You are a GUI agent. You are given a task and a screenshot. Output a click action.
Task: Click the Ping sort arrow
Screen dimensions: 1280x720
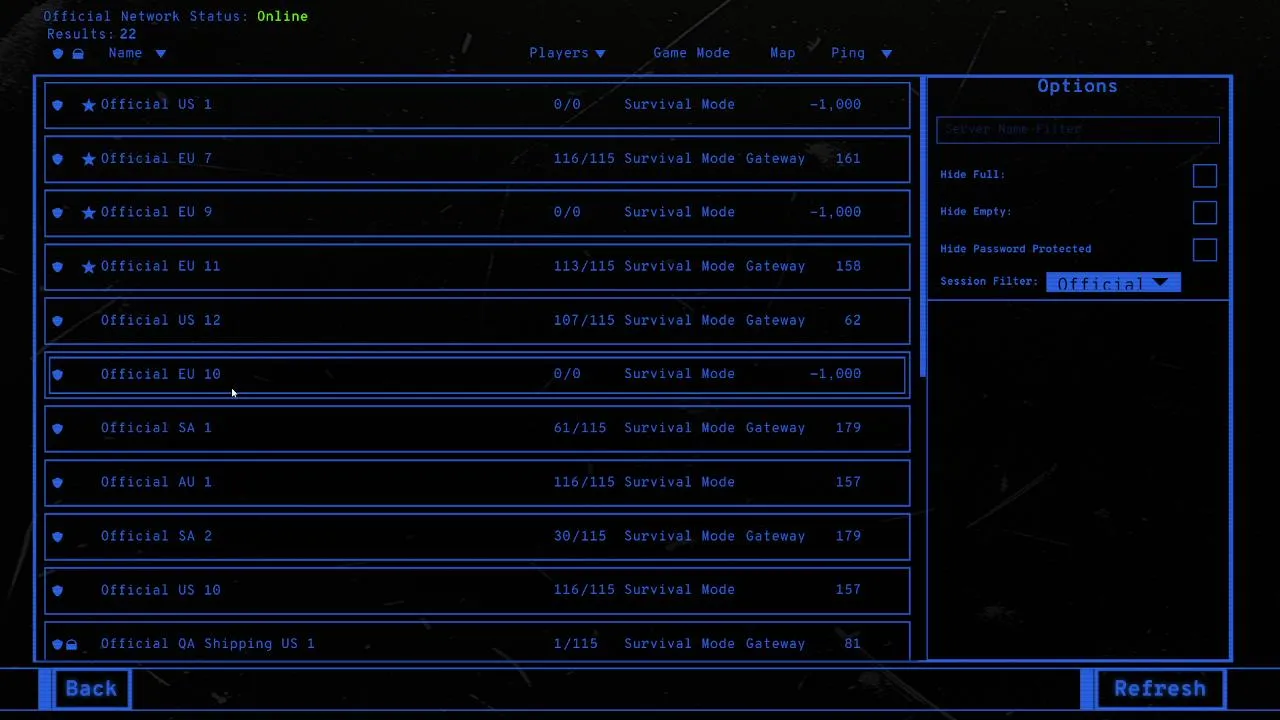pos(886,54)
